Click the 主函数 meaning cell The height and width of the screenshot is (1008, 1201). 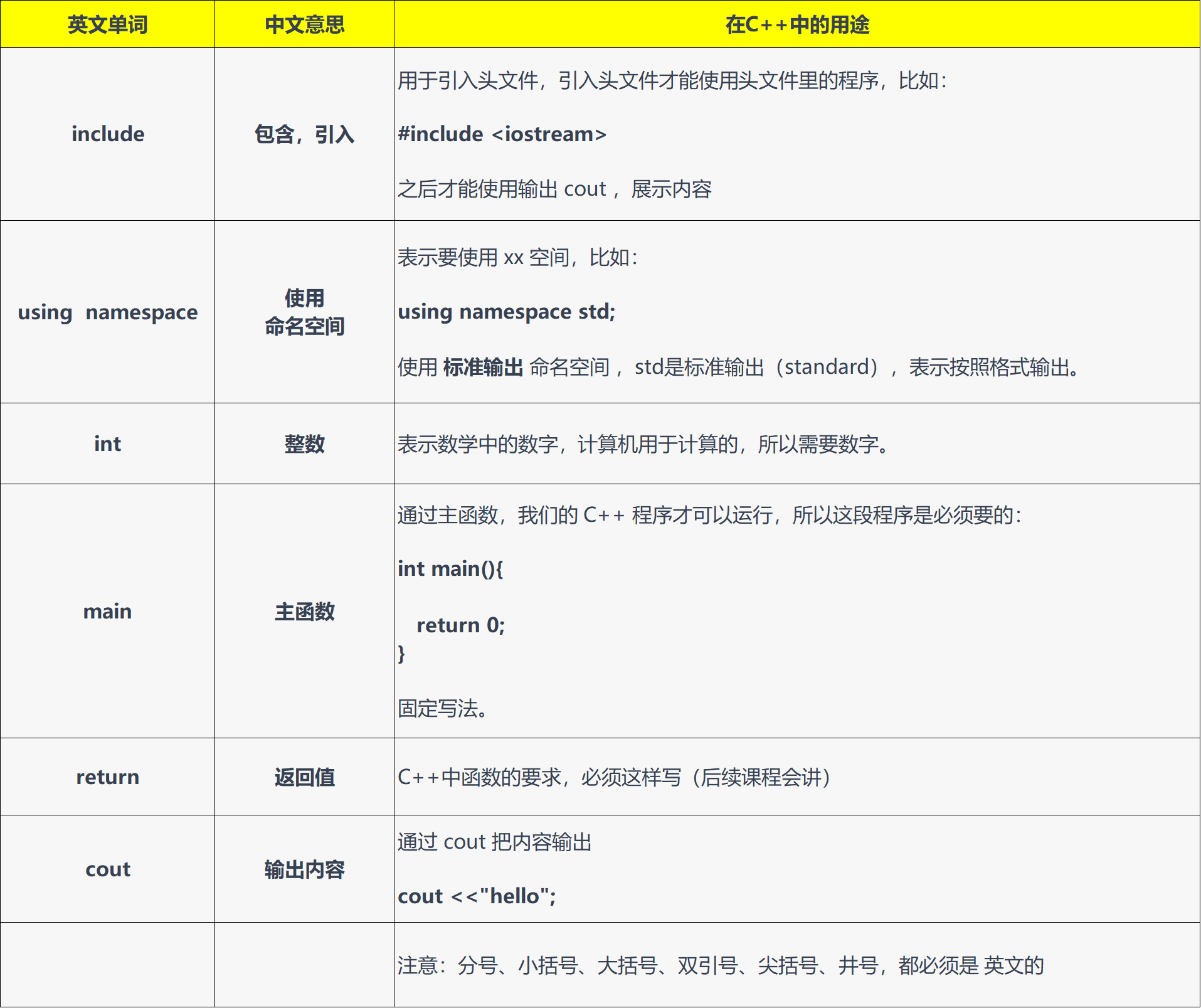[304, 612]
